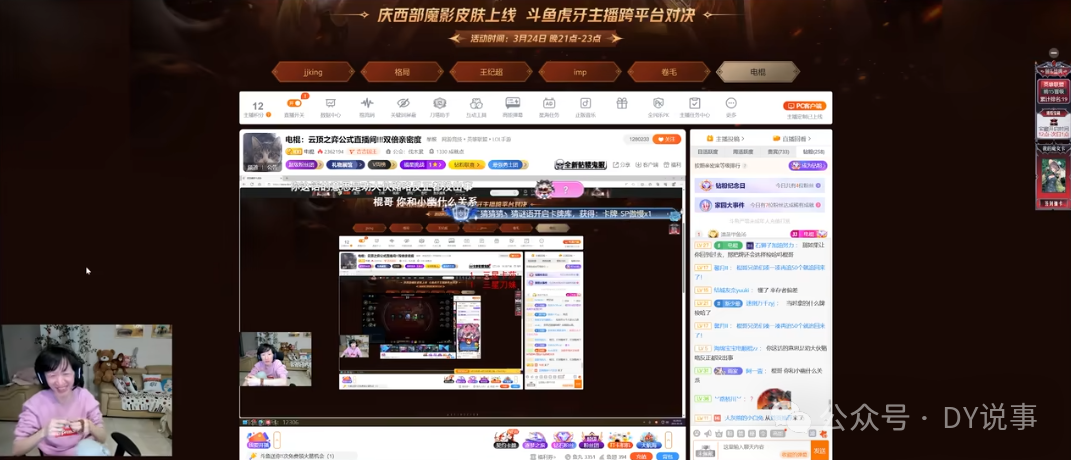This screenshot has height=460, width=1071.
Task: Toggle the 直播开关 live switch
Action: click(294, 103)
